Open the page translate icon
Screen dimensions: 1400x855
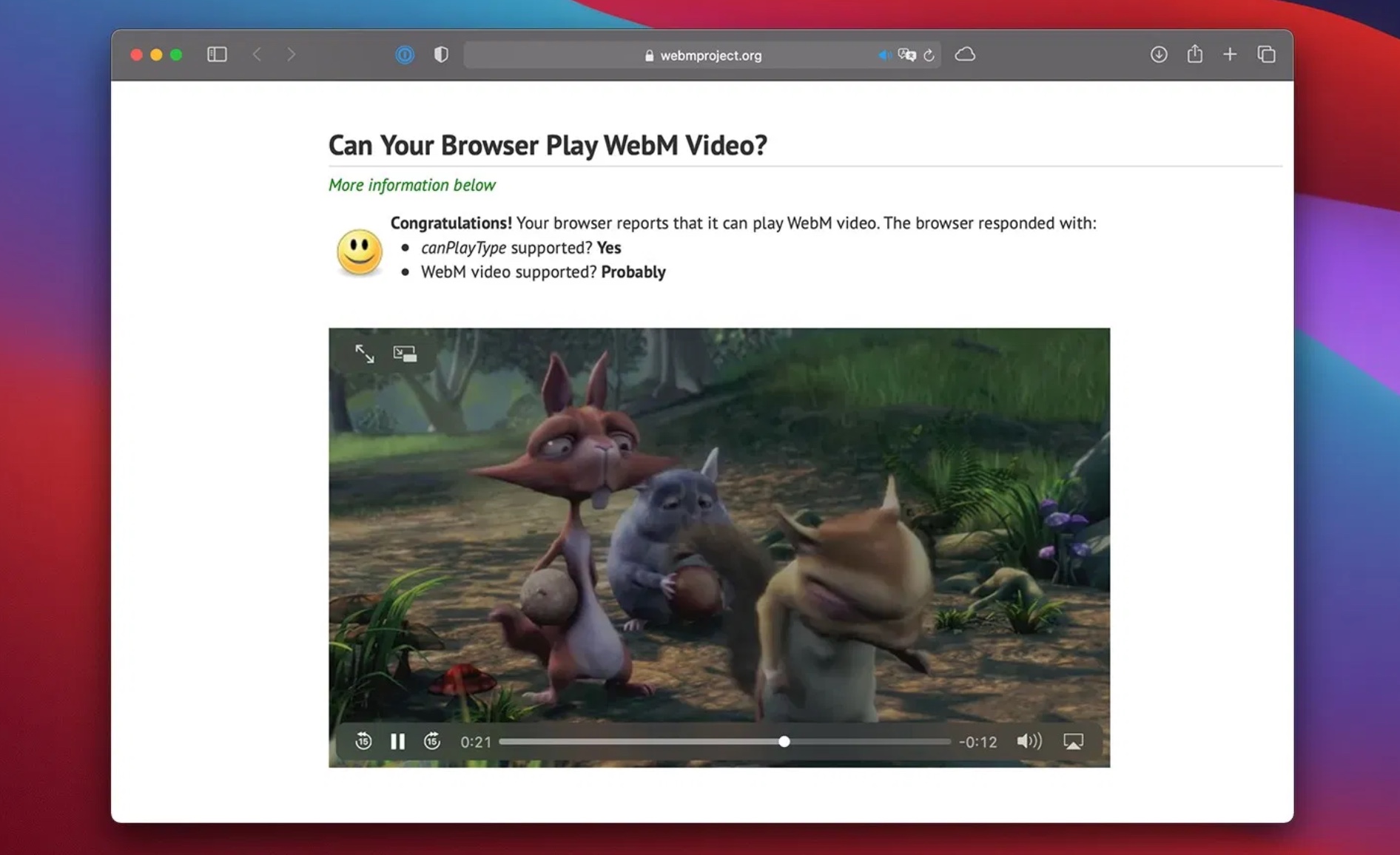click(906, 55)
